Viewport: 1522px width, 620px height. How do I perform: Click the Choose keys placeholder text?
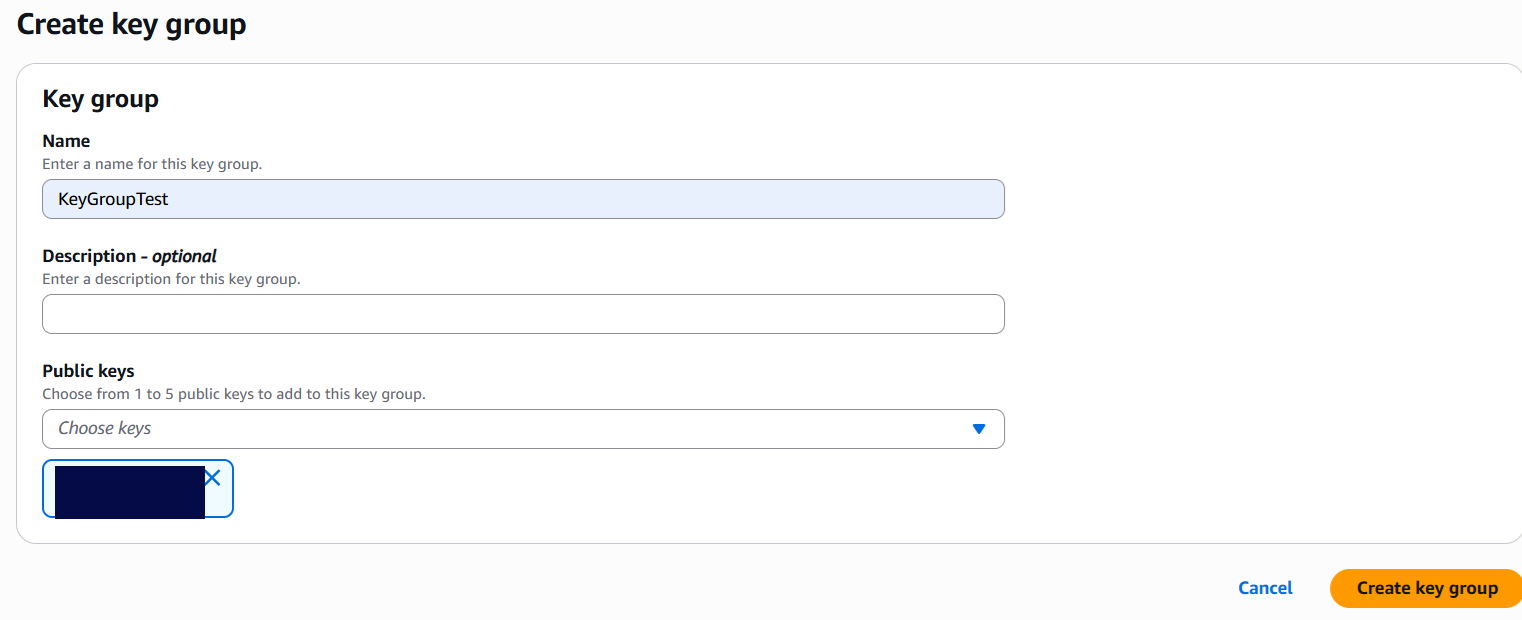104,428
